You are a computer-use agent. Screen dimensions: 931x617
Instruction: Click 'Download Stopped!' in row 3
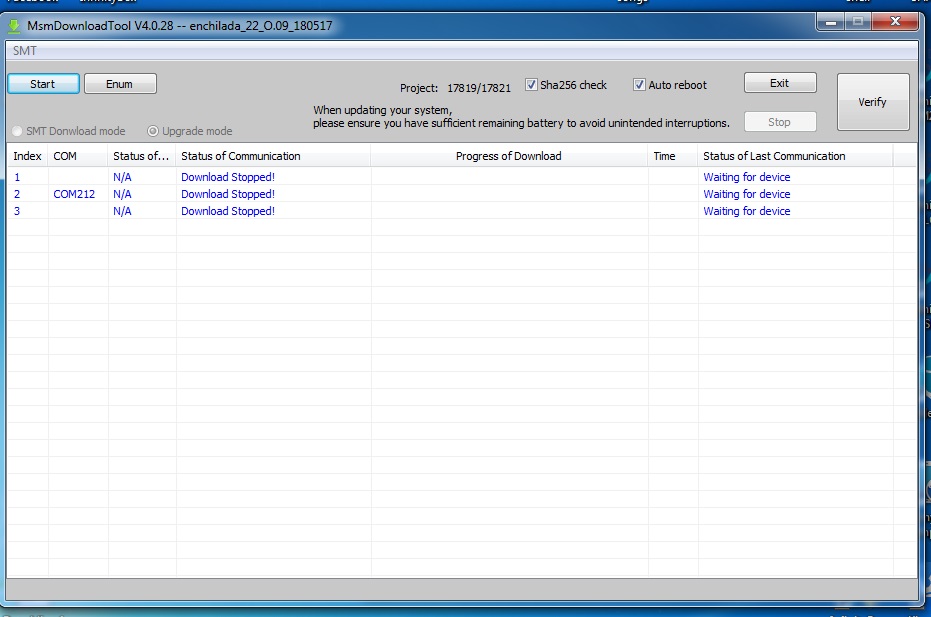coord(228,211)
